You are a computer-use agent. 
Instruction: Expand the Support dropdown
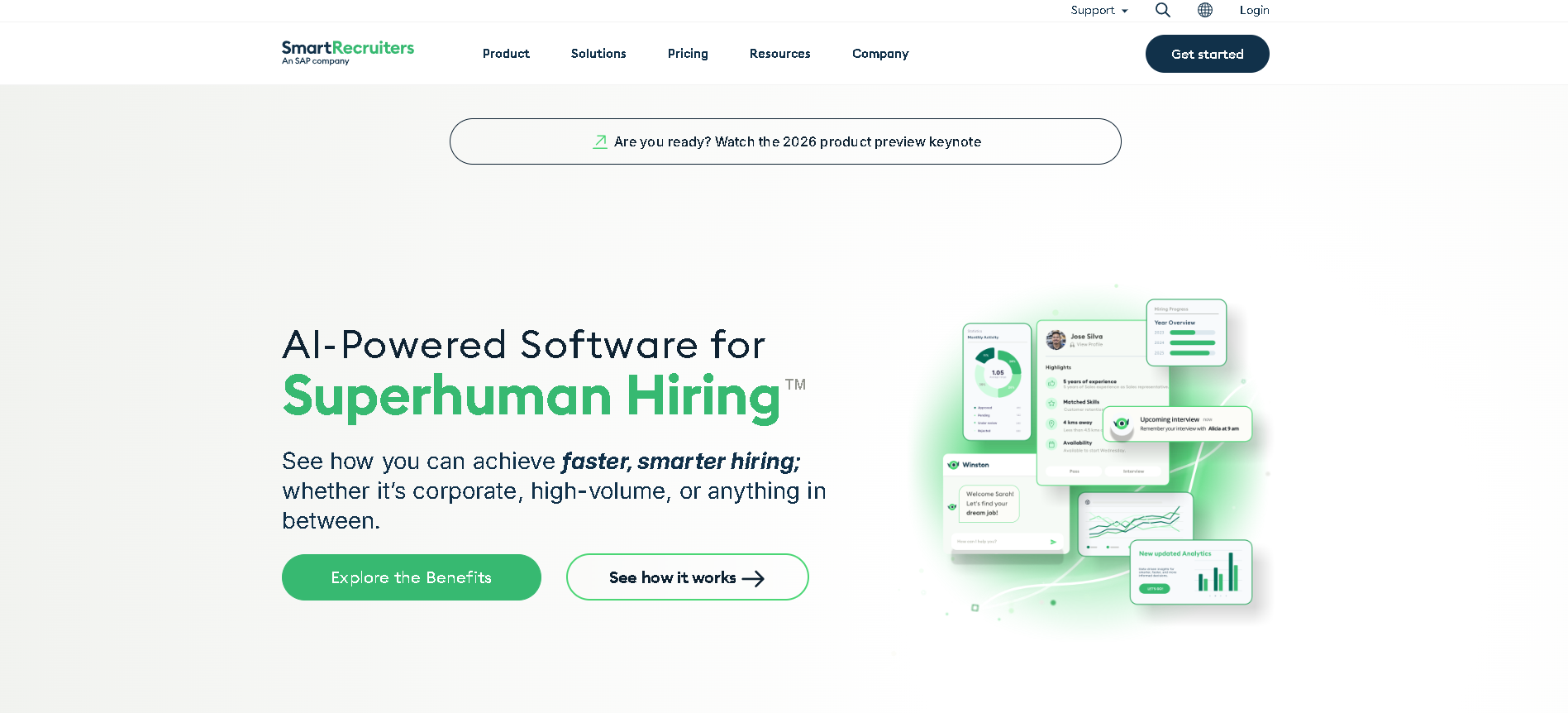pos(1099,10)
